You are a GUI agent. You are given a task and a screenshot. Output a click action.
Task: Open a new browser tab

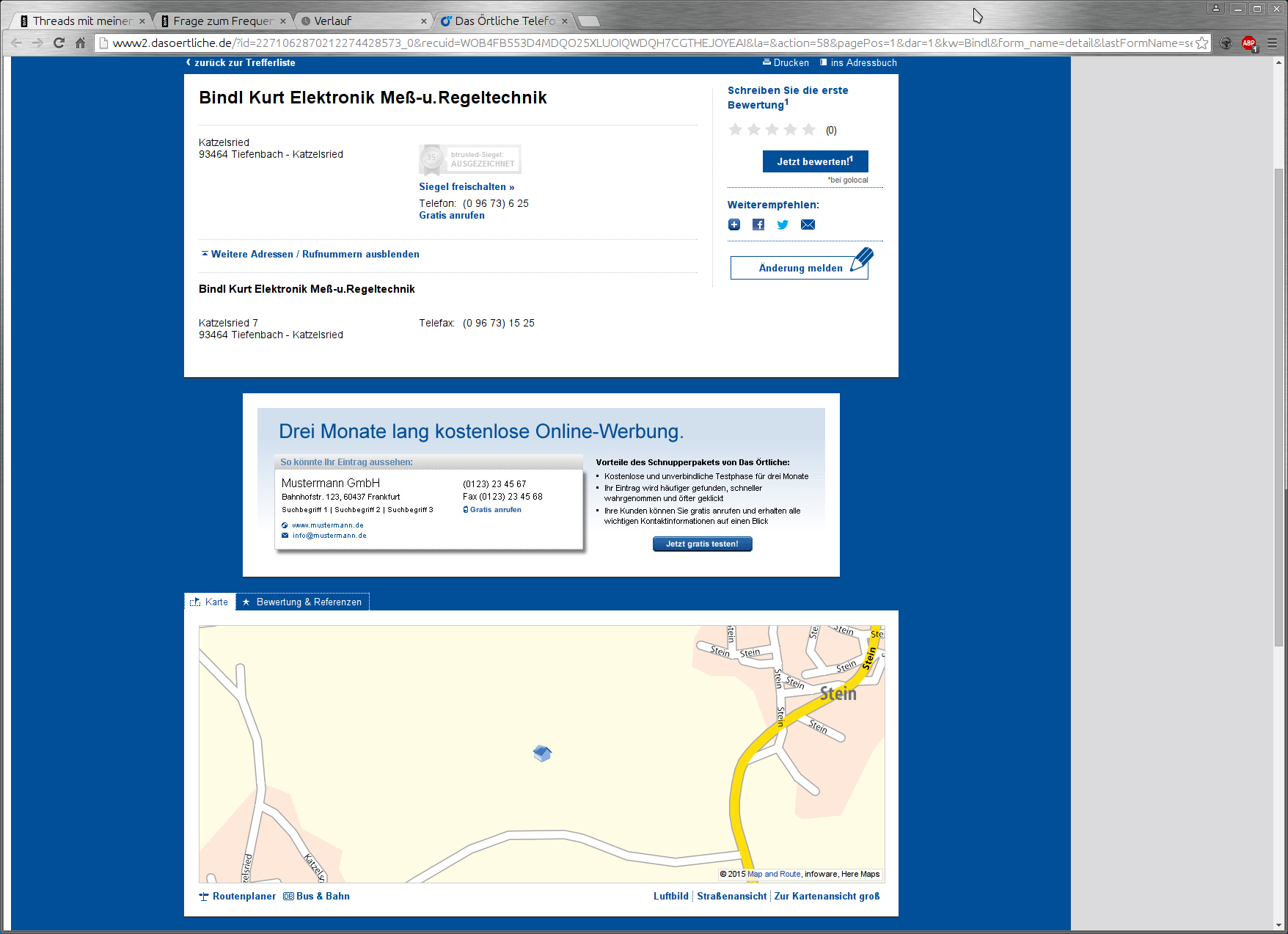[589, 21]
